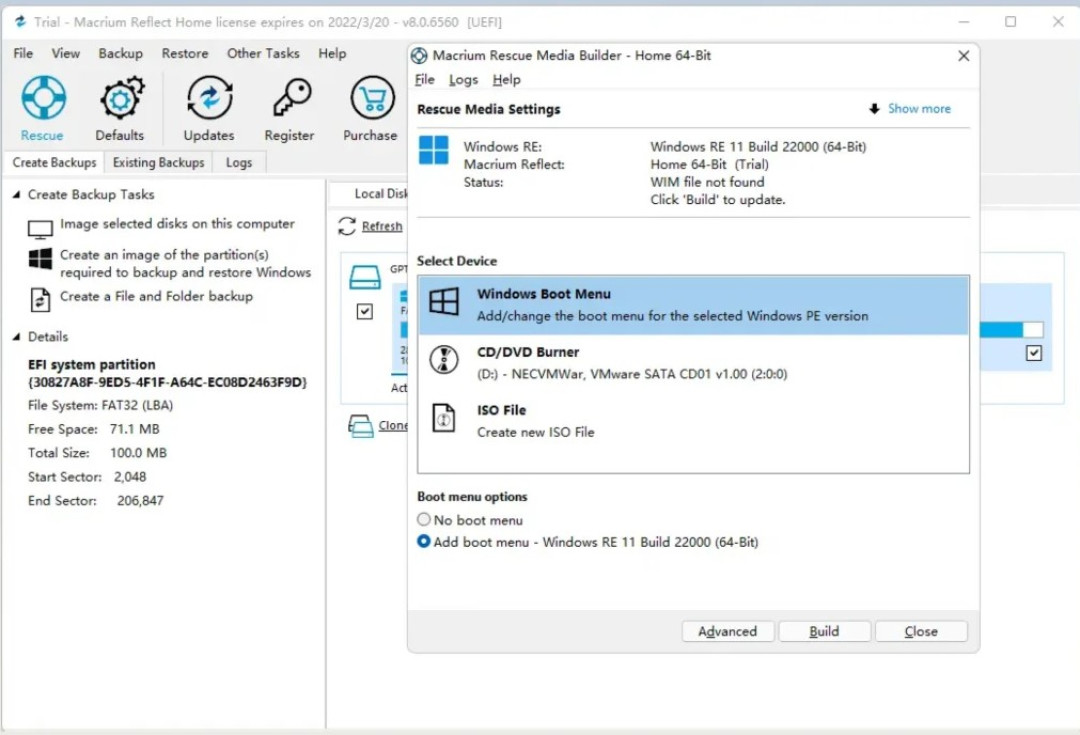Open the Purchase cart icon
Image resolution: width=1080 pixels, height=735 pixels.
click(x=372, y=98)
